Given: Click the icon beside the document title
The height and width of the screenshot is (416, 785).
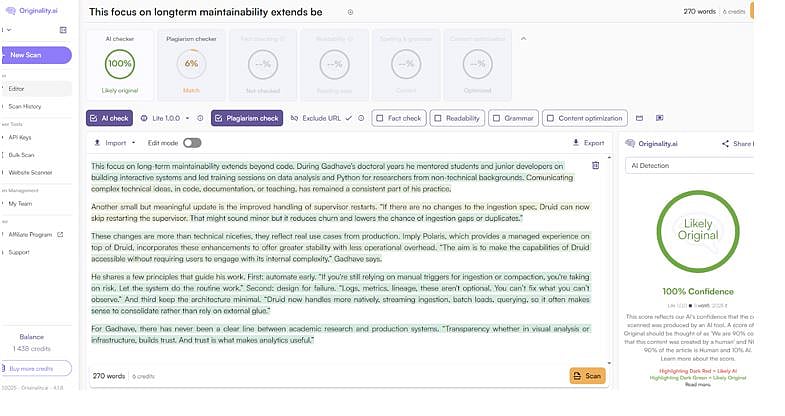Looking at the screenshot, I should (x=350, y=12).
